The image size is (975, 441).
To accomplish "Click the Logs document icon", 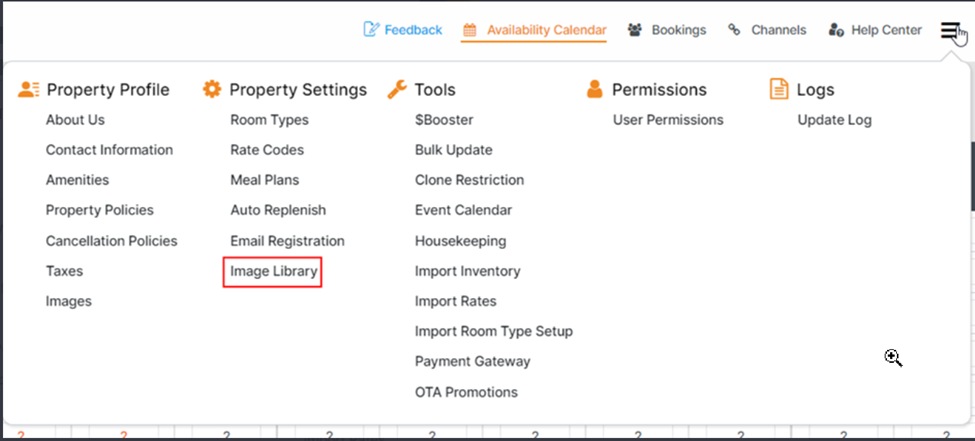I will click(779, 89).
